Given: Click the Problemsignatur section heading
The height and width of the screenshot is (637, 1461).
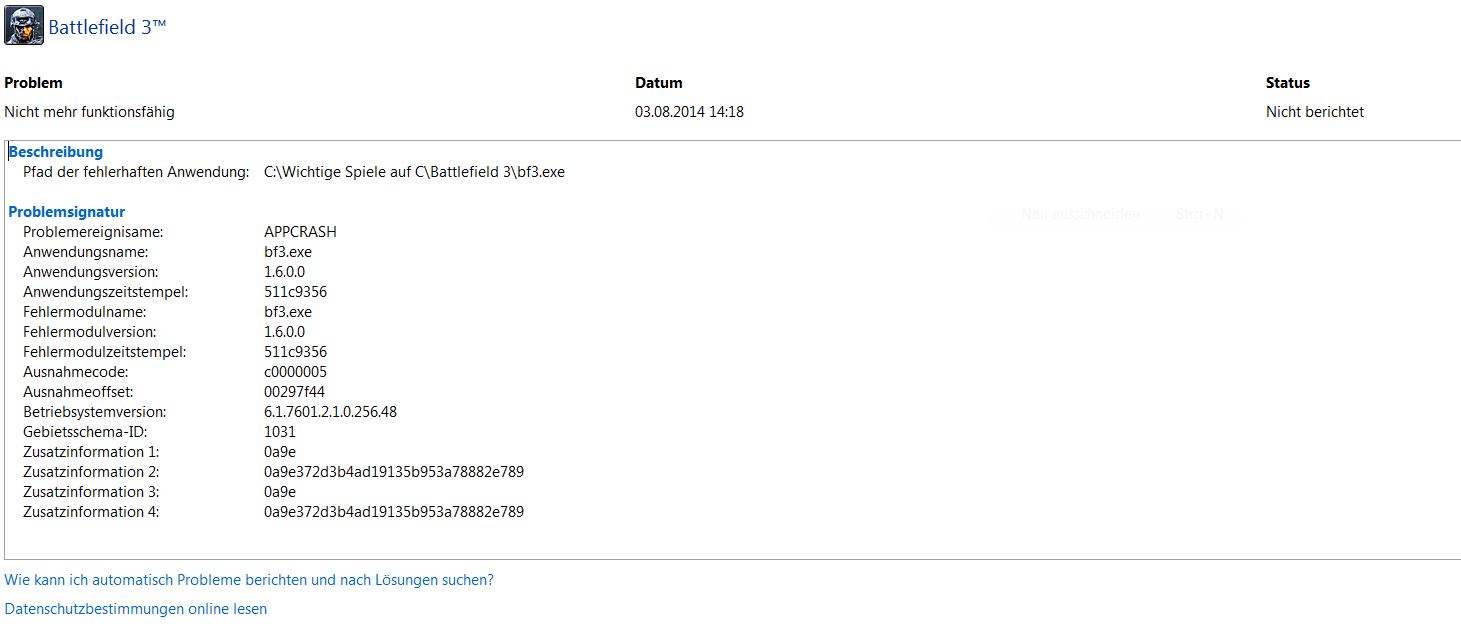Looking at the screenshot, I should pyautogui.click(x=67, y=212).
